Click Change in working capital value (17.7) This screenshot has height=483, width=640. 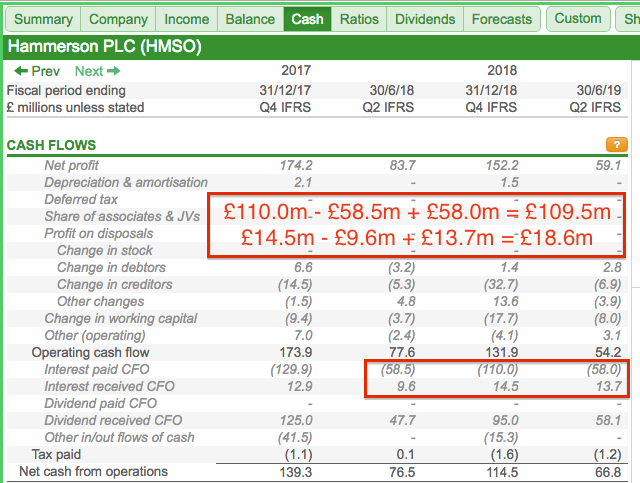point(501,318)
